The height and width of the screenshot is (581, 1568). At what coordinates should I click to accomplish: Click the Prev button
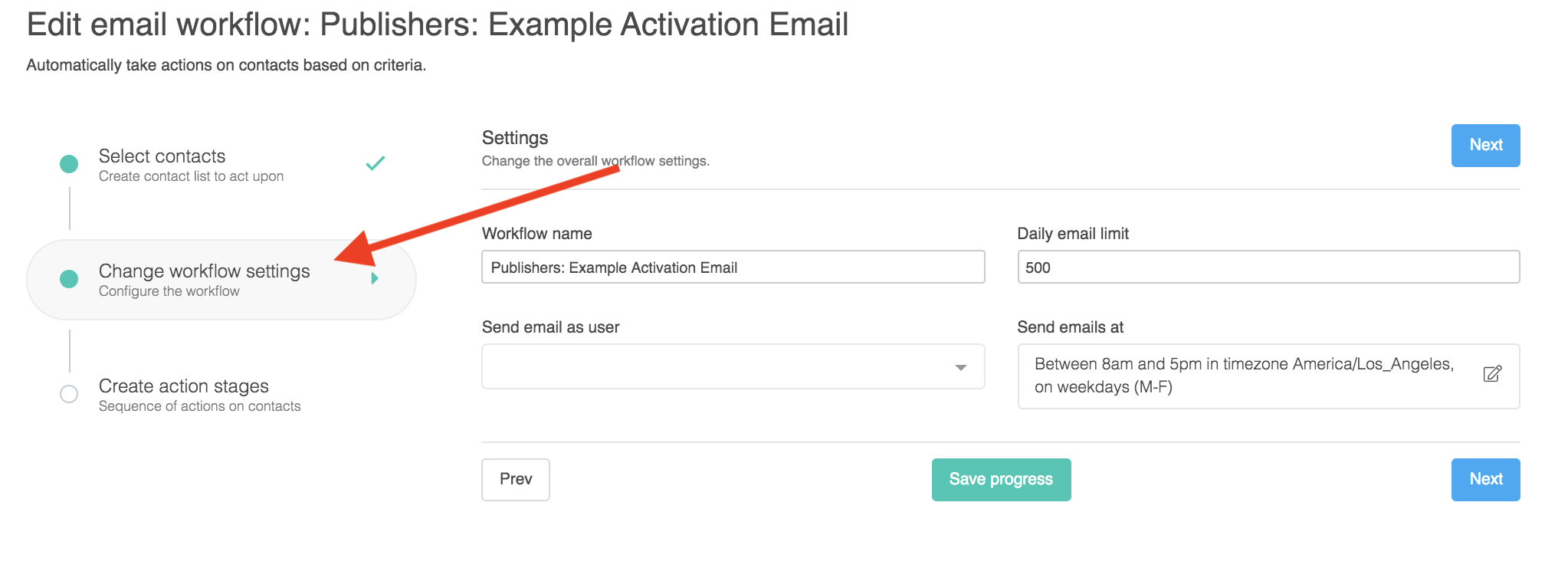click(515, 479)
